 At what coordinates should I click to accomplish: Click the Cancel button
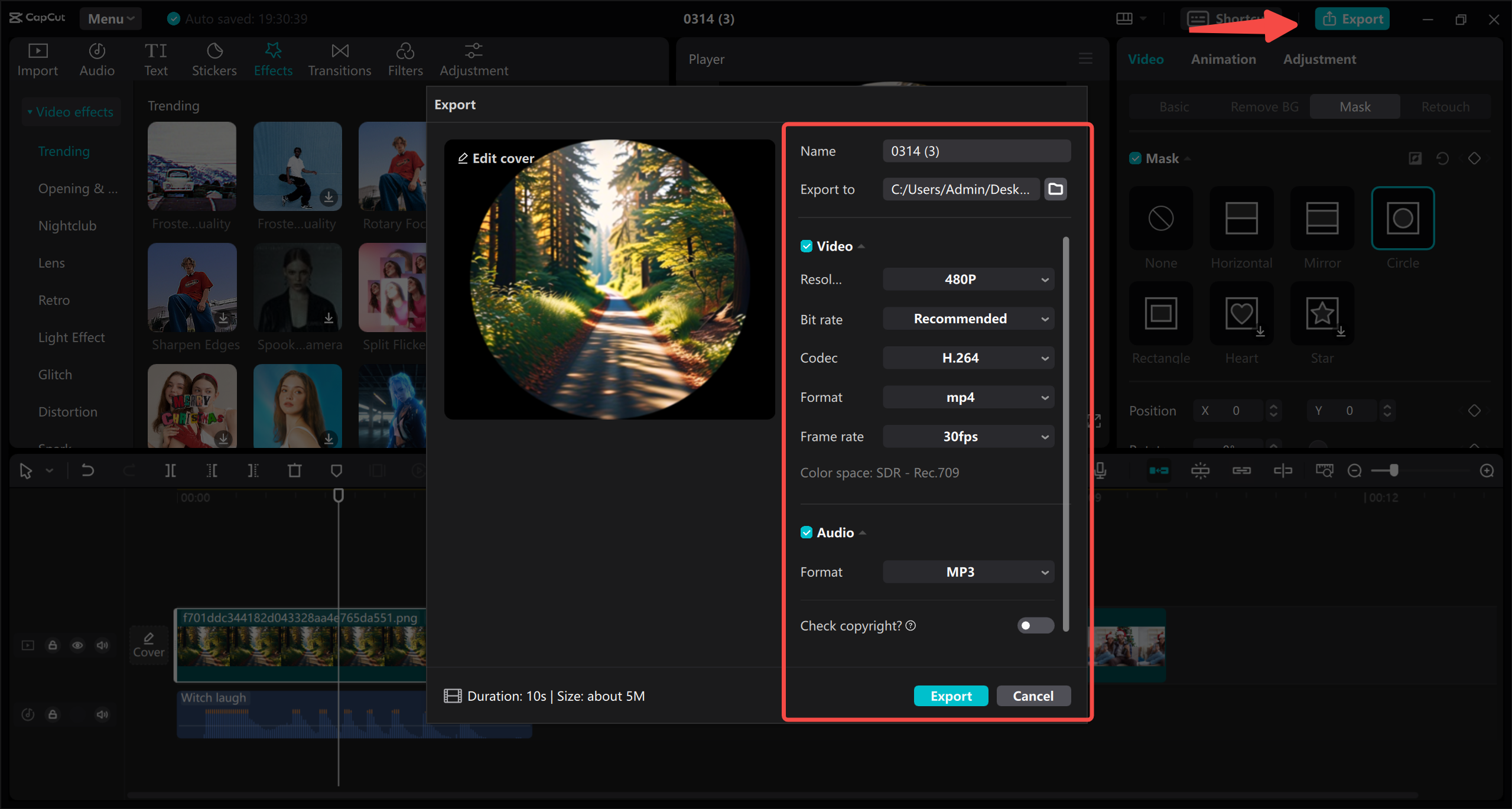[1033, 696]
